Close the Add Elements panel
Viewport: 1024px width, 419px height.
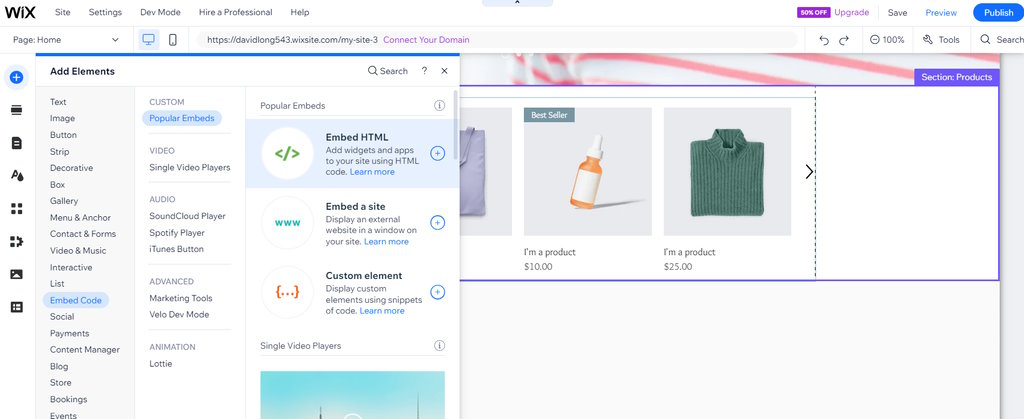click(444, 71)
